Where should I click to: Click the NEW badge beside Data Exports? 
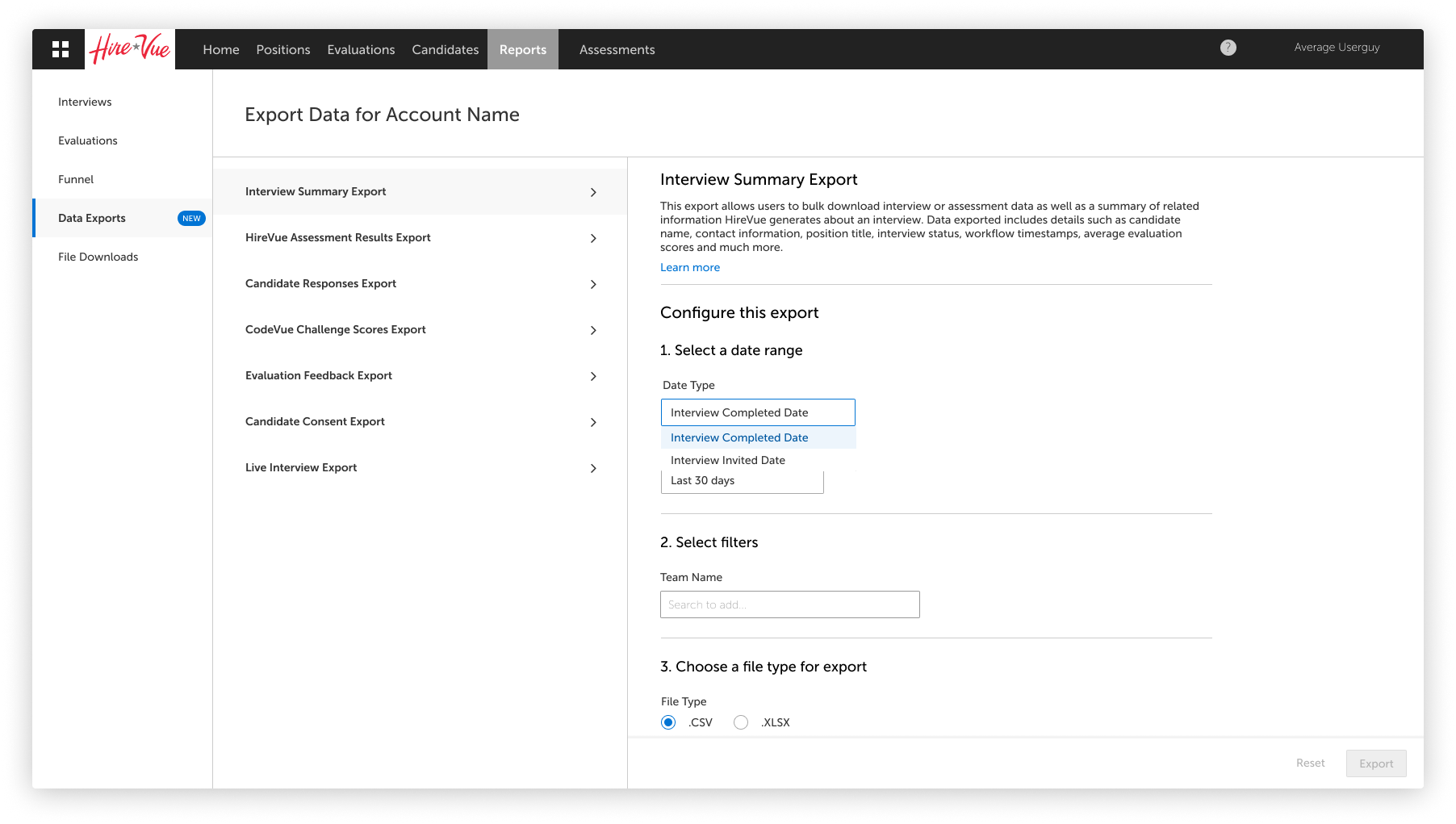pyautogui.click(x=191, y=218)
